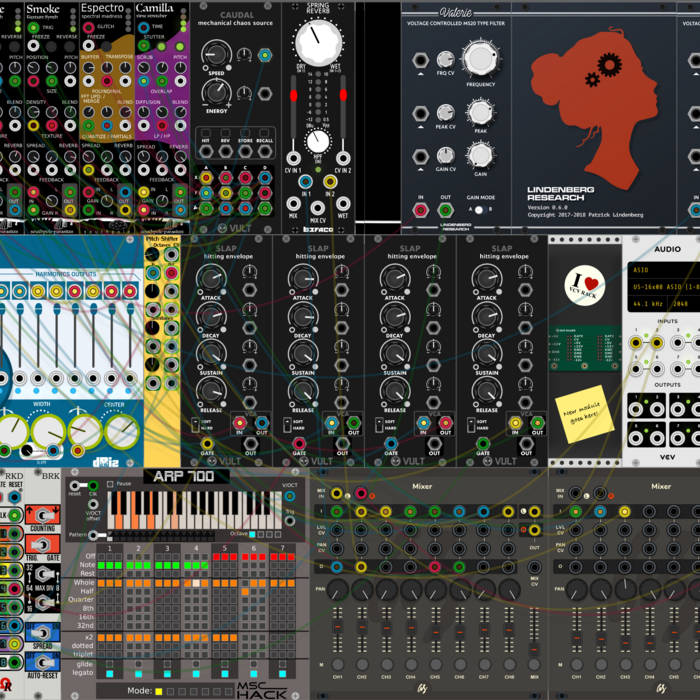The image size is (700, 700).
Task: Enable the ARP 700 Pause checkbox
Action: (109, 484)
